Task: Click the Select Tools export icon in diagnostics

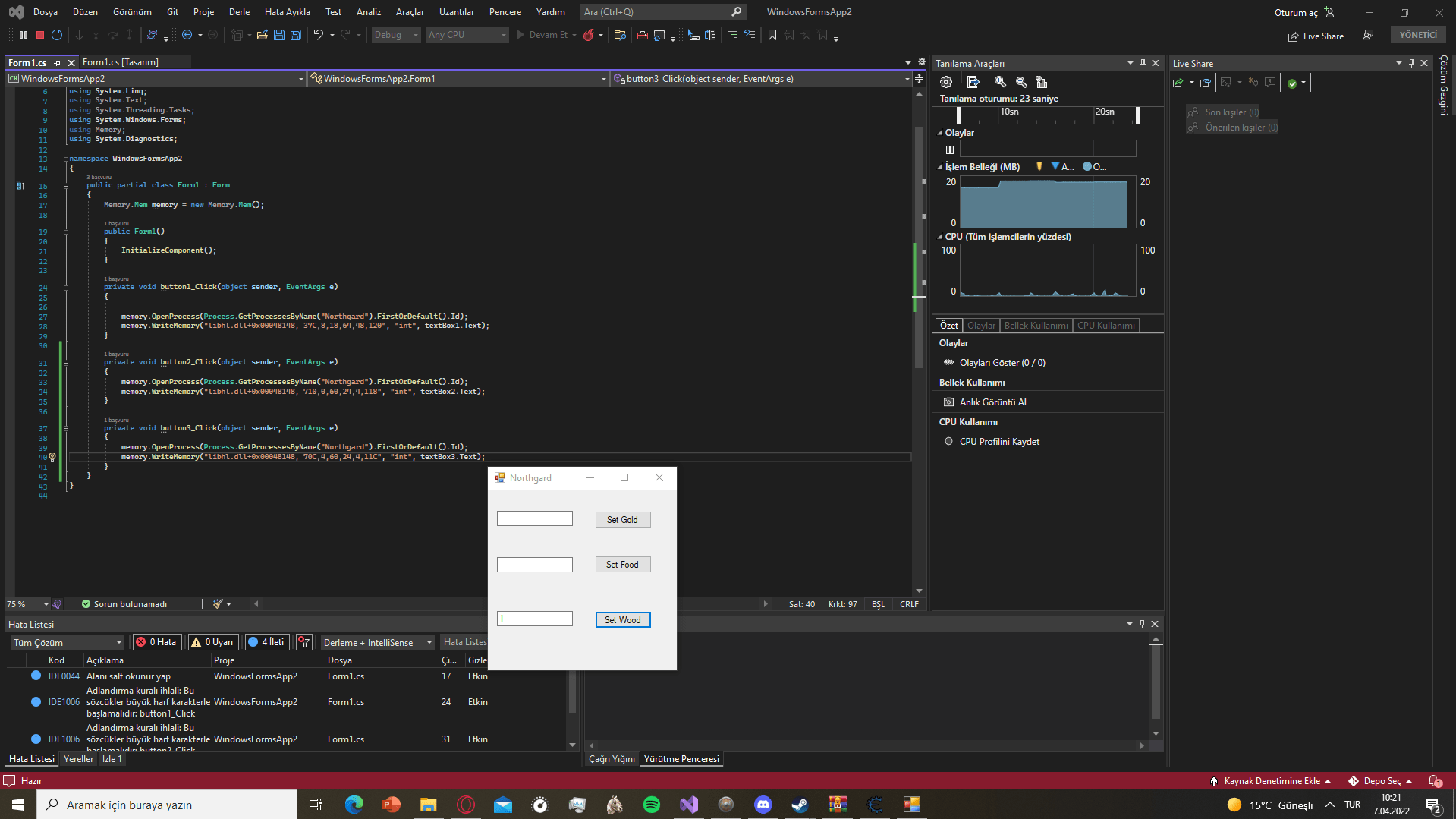Action: point(973,82)
